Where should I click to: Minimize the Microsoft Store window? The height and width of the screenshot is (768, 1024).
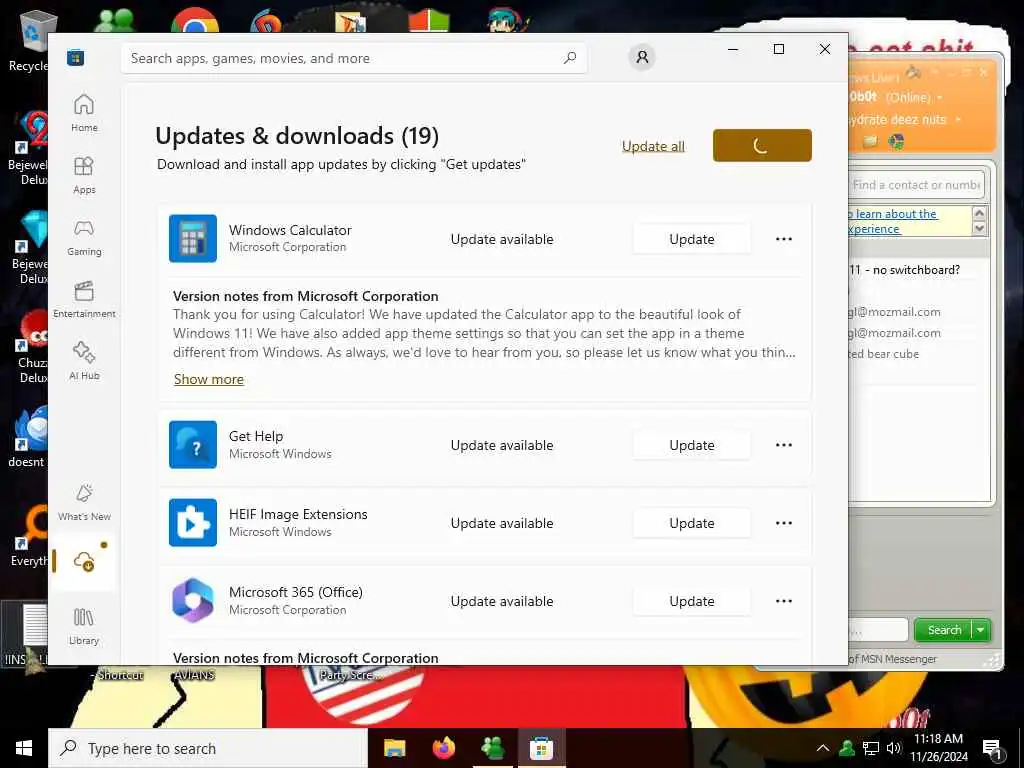tap(733, 49)
